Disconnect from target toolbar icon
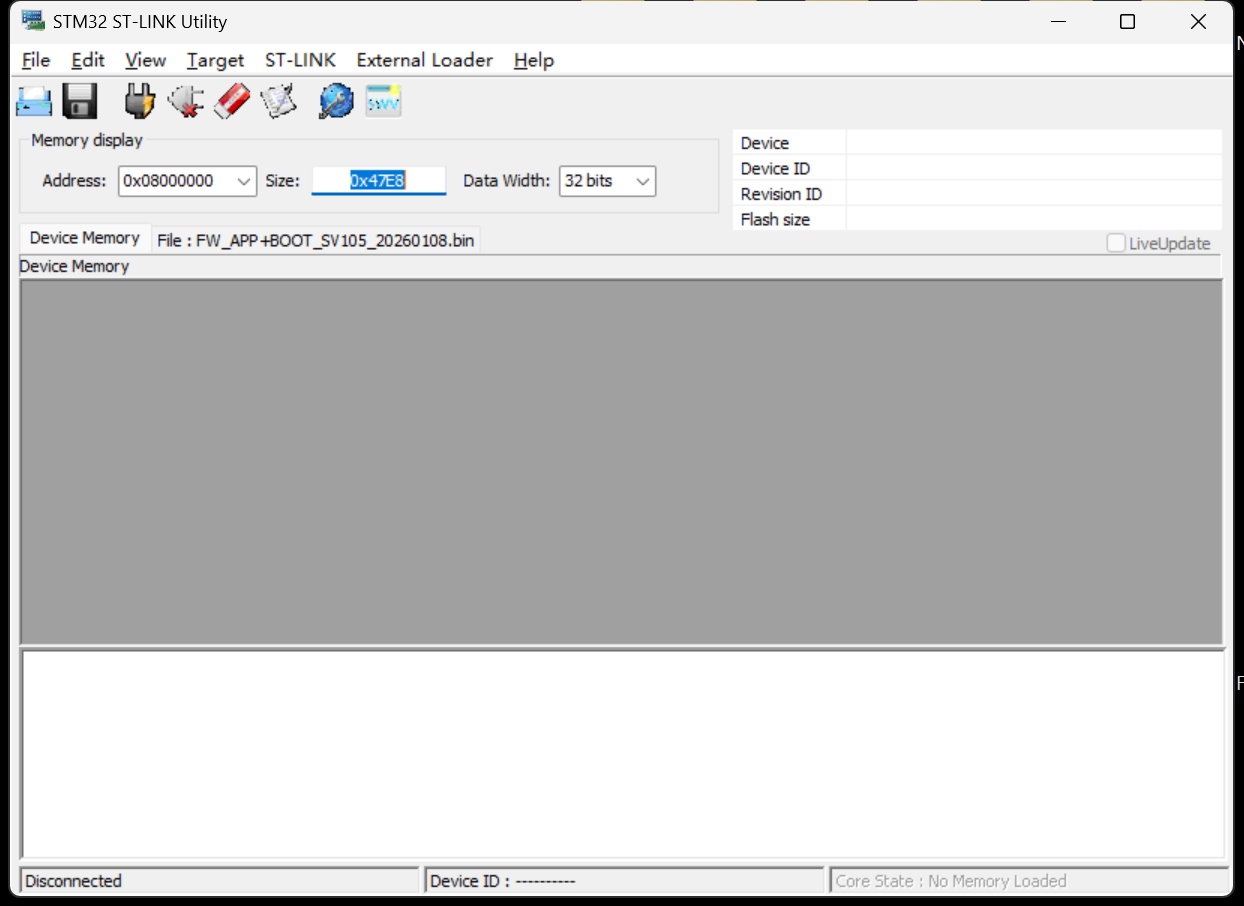Viewport: 1244px width, 906px height. [x=186, y=101]
